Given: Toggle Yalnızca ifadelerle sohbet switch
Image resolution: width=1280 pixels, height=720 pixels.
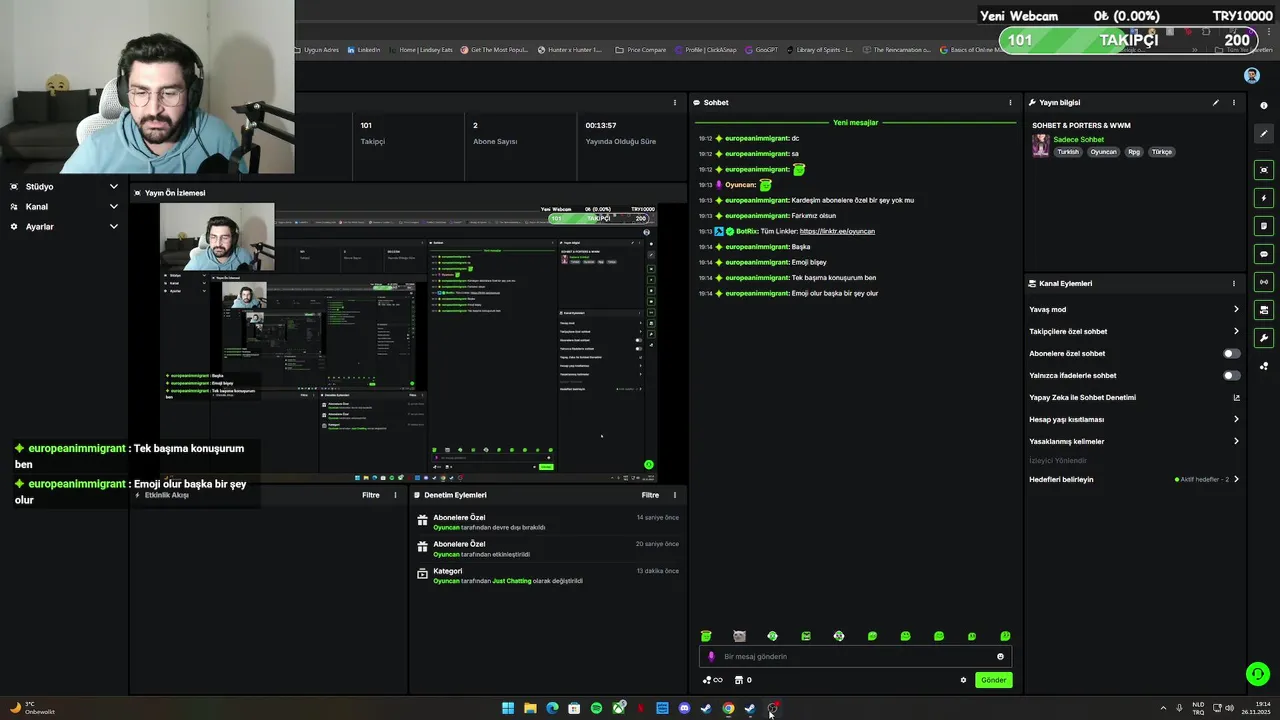Looking at the screenshot, I should coord(1232,375).
